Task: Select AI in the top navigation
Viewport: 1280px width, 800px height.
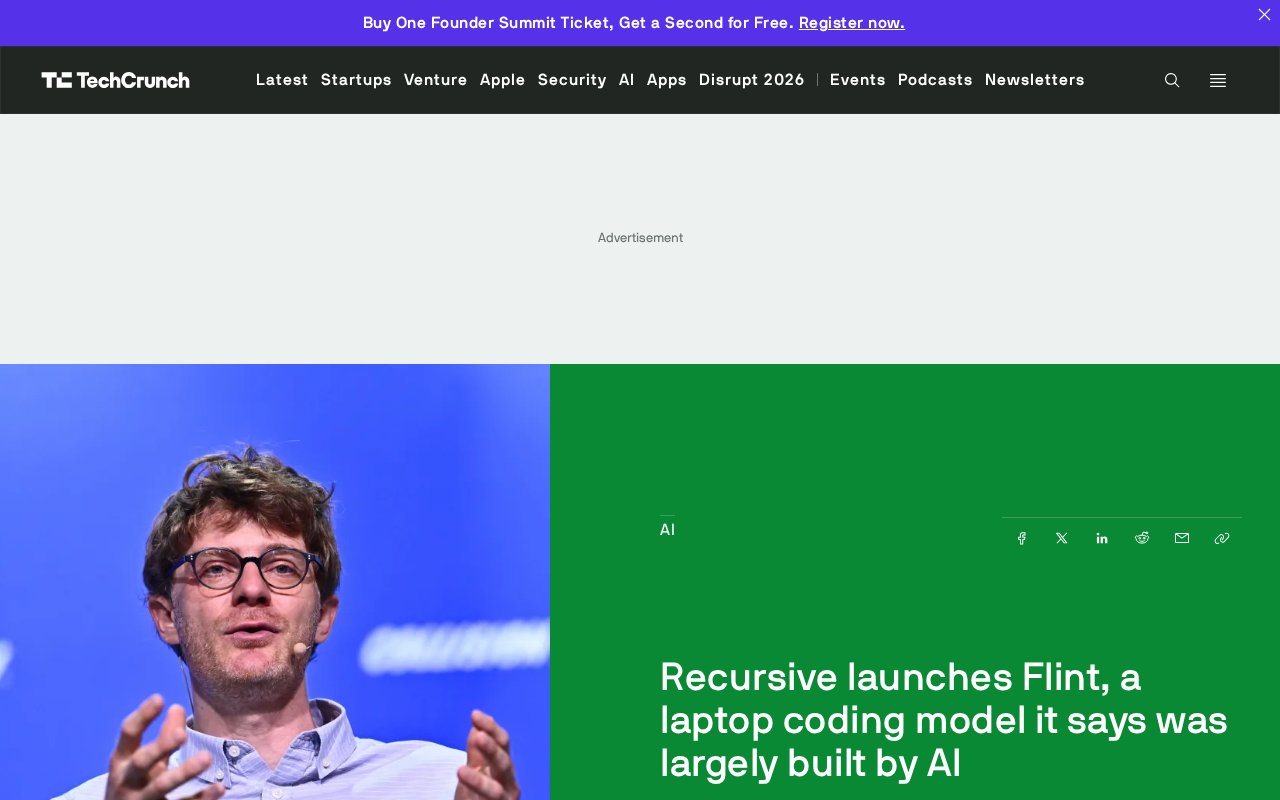Action: 627,80
